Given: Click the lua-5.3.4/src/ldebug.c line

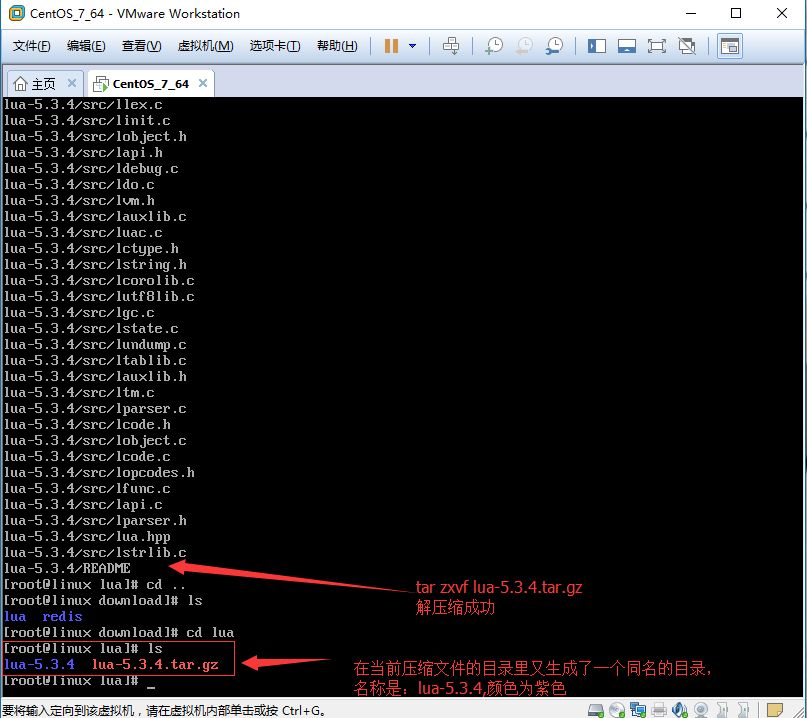Looking at the screenshot, I should coord(91,168).
